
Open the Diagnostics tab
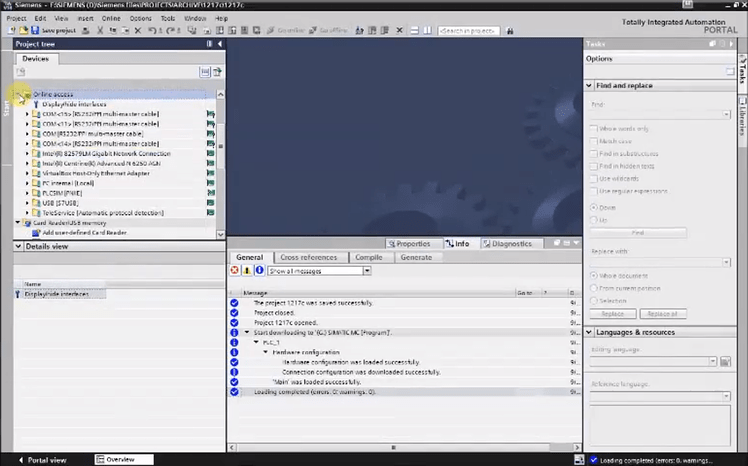pyautogui.click(x=511, y=243)
